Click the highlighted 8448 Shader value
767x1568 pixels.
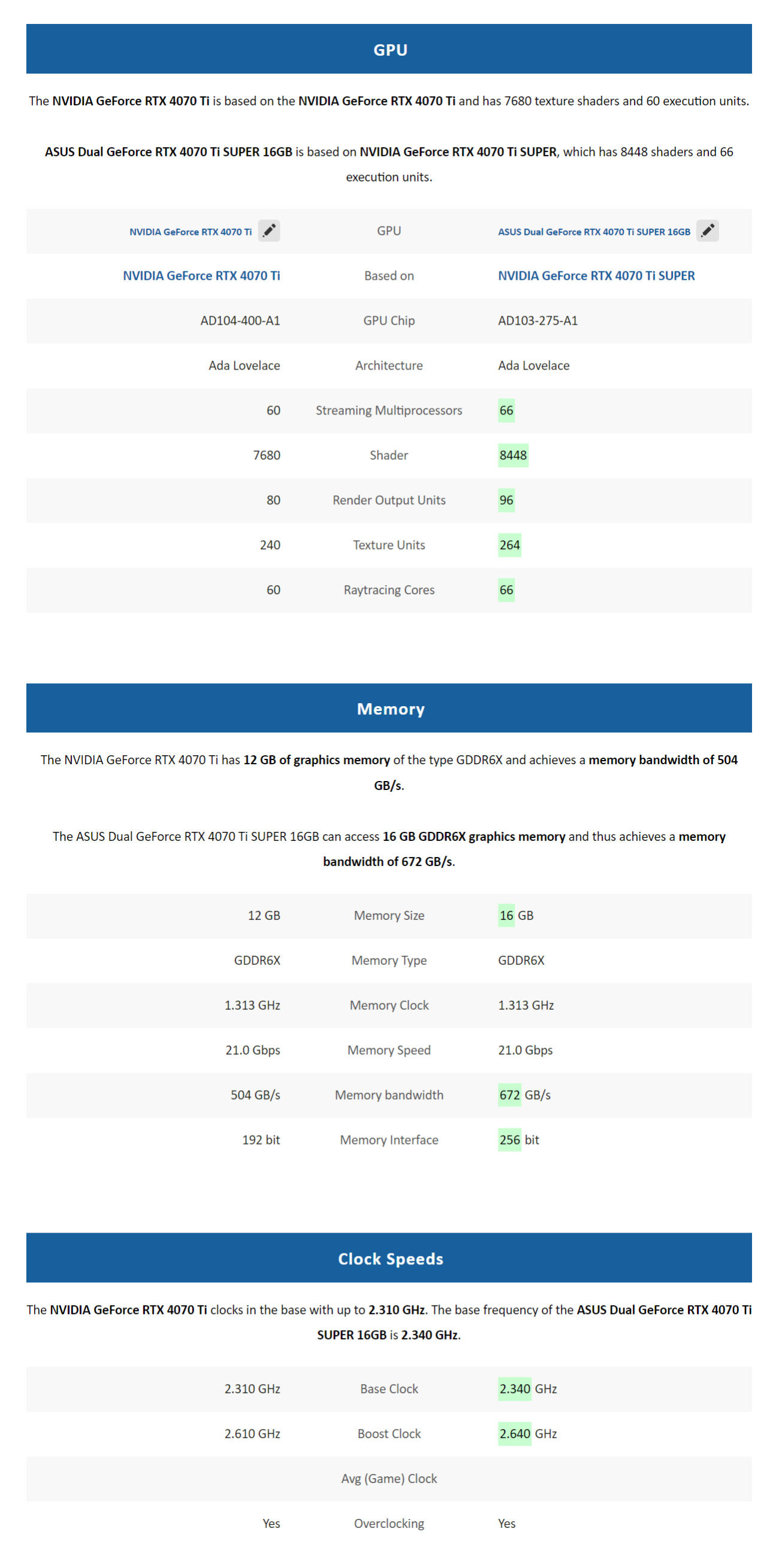pos(512,455)
